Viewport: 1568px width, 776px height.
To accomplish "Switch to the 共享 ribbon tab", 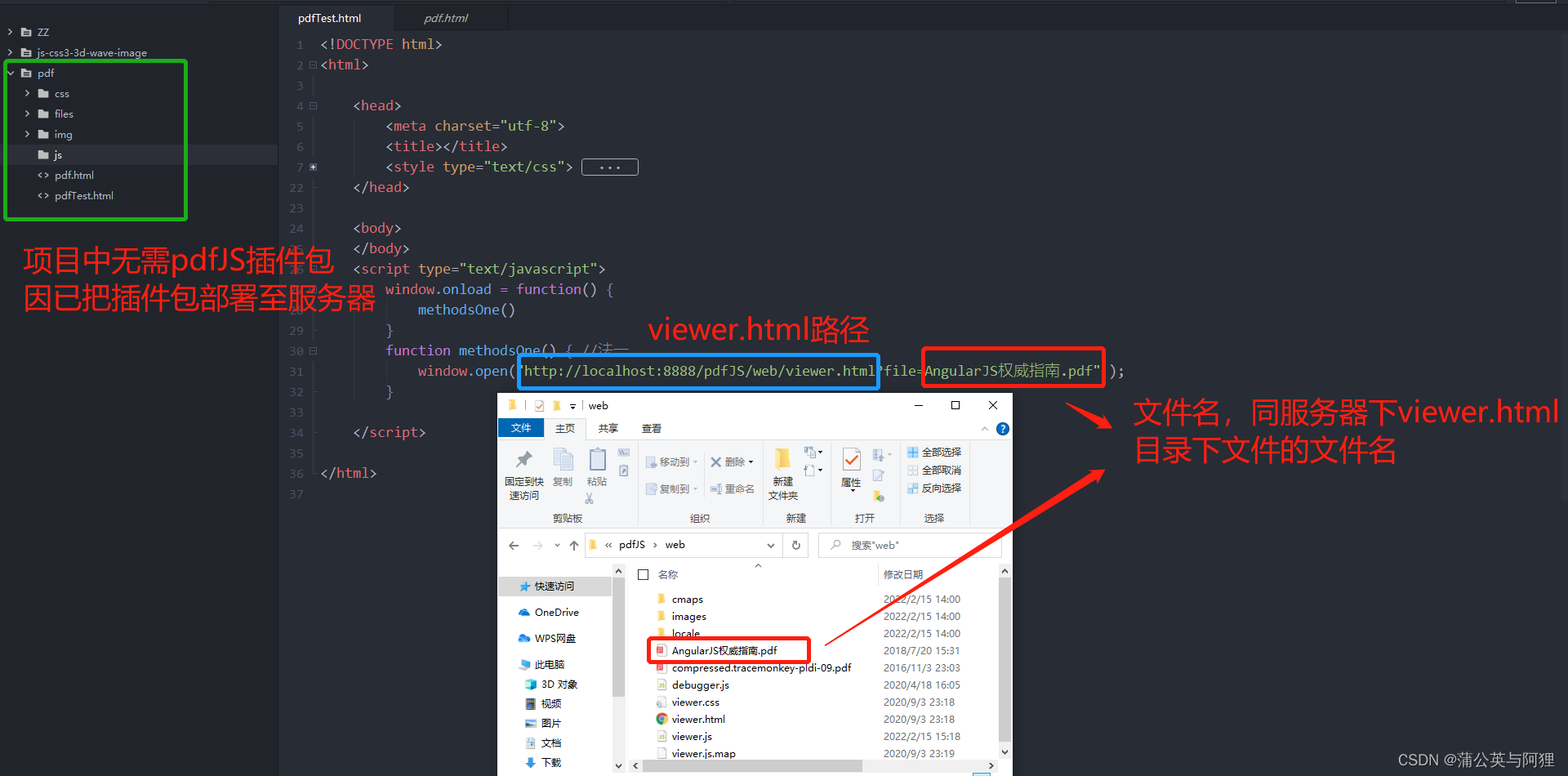I will pos(608,428).
